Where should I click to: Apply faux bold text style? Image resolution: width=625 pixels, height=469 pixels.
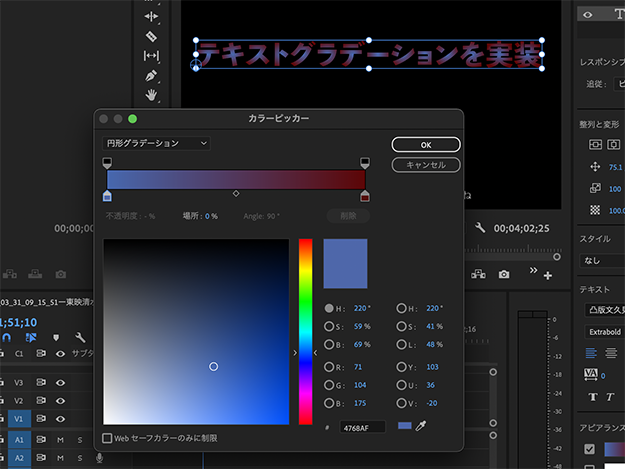(592, 397)
